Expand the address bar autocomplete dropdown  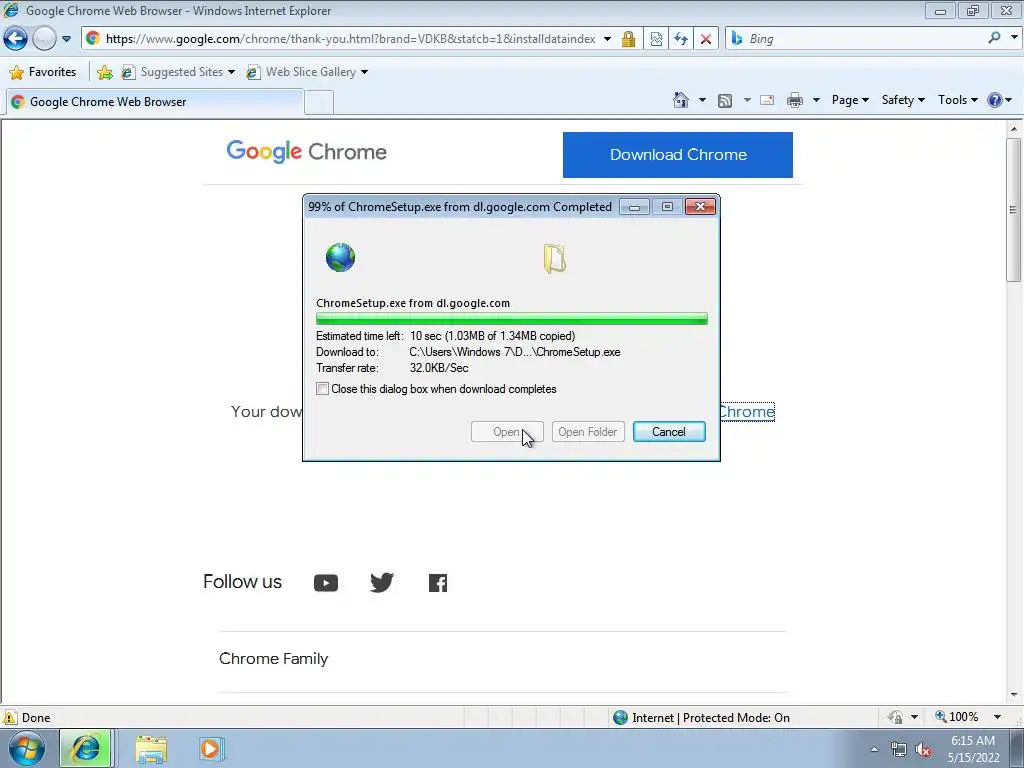coord(607,39)
